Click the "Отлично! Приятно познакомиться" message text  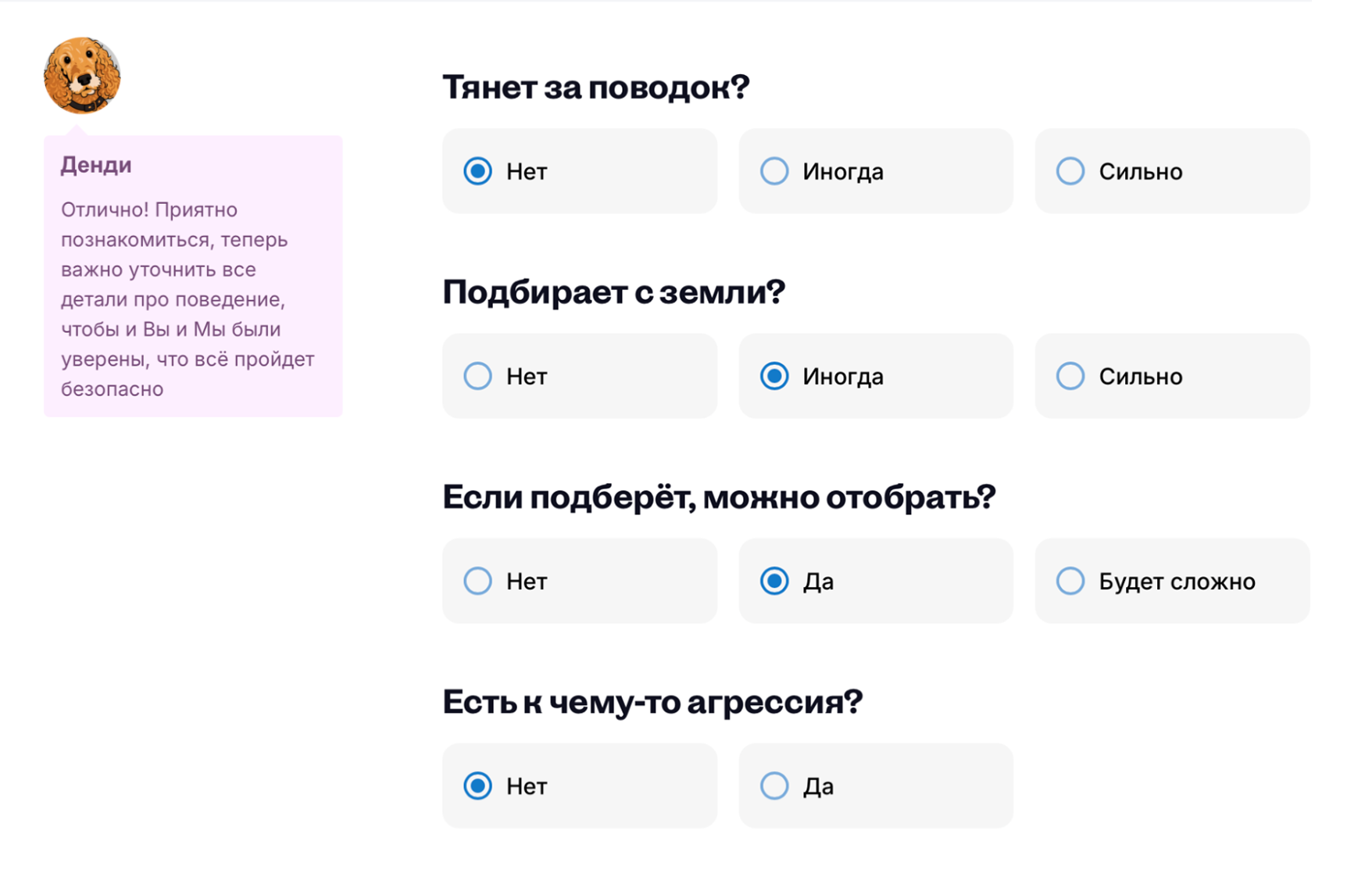click(x=188, y=299)
